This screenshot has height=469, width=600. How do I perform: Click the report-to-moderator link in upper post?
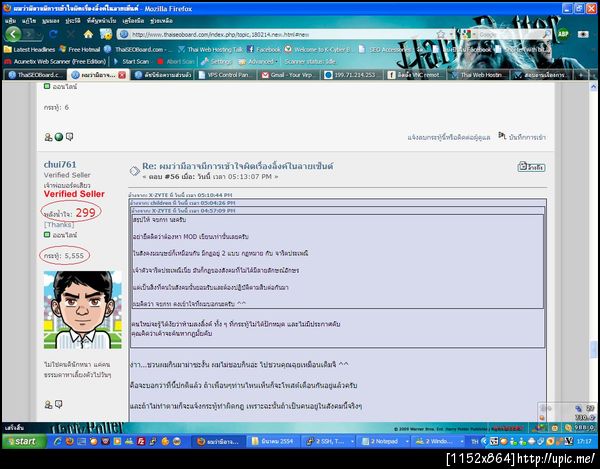tap(448, 137)
